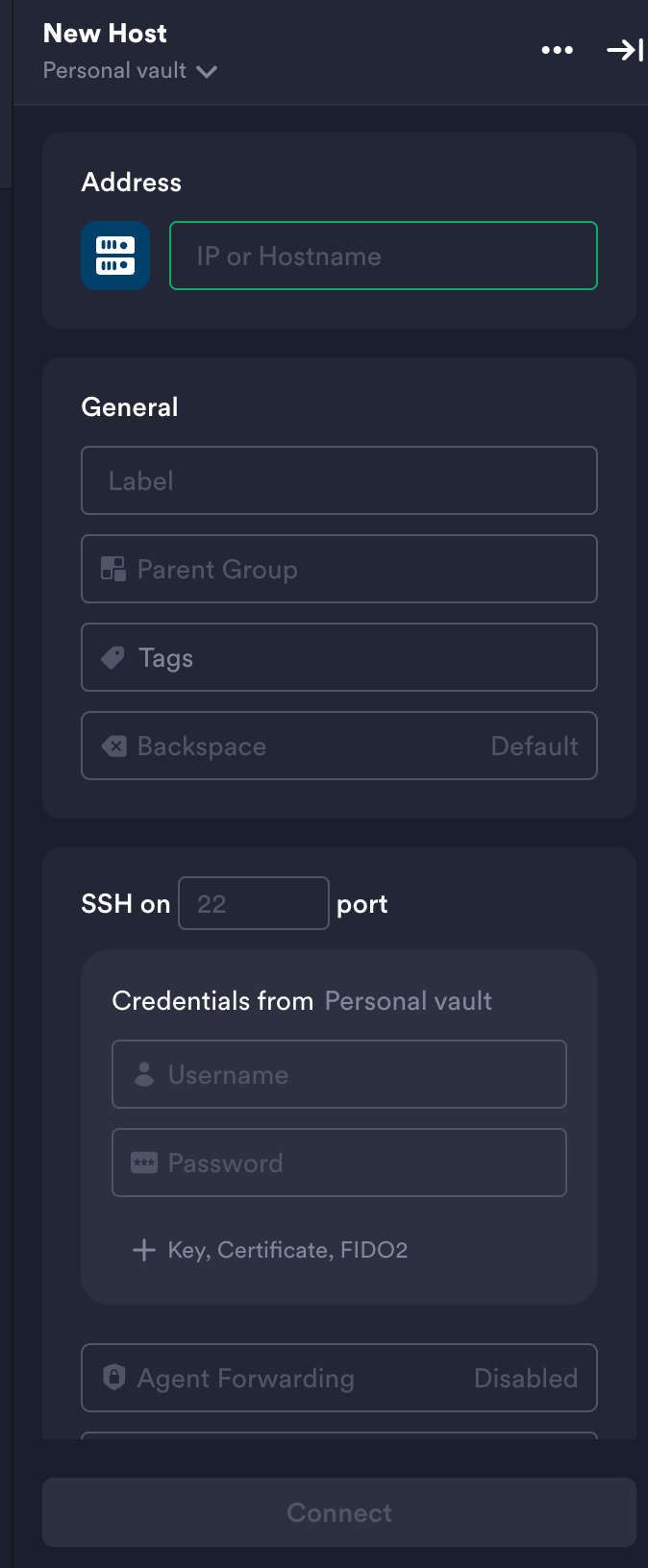
Task: Click the Label input field
Action: pyautogui.click(x=338, y=480)
